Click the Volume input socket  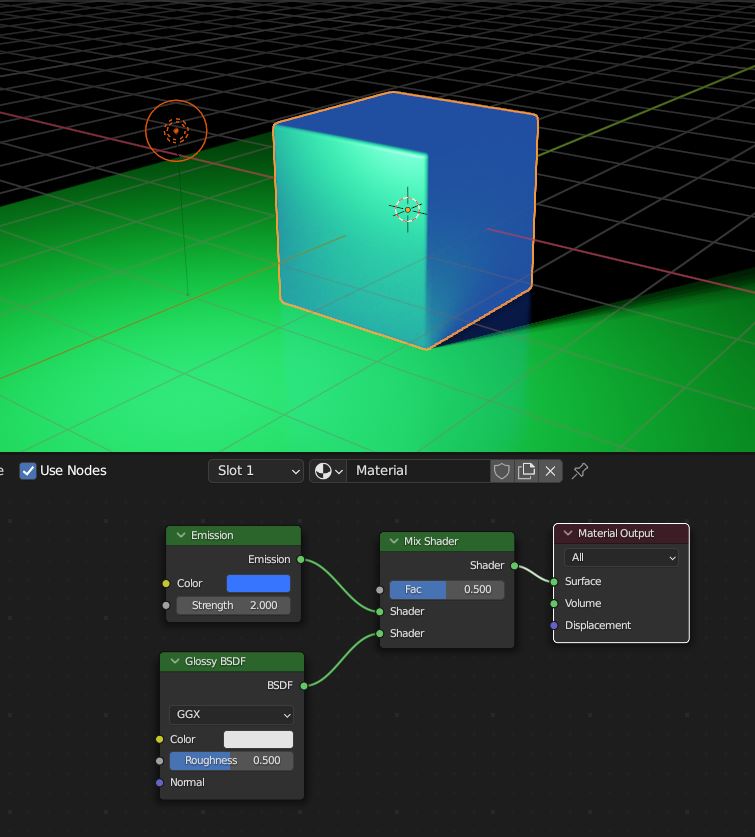coord(554,603)
